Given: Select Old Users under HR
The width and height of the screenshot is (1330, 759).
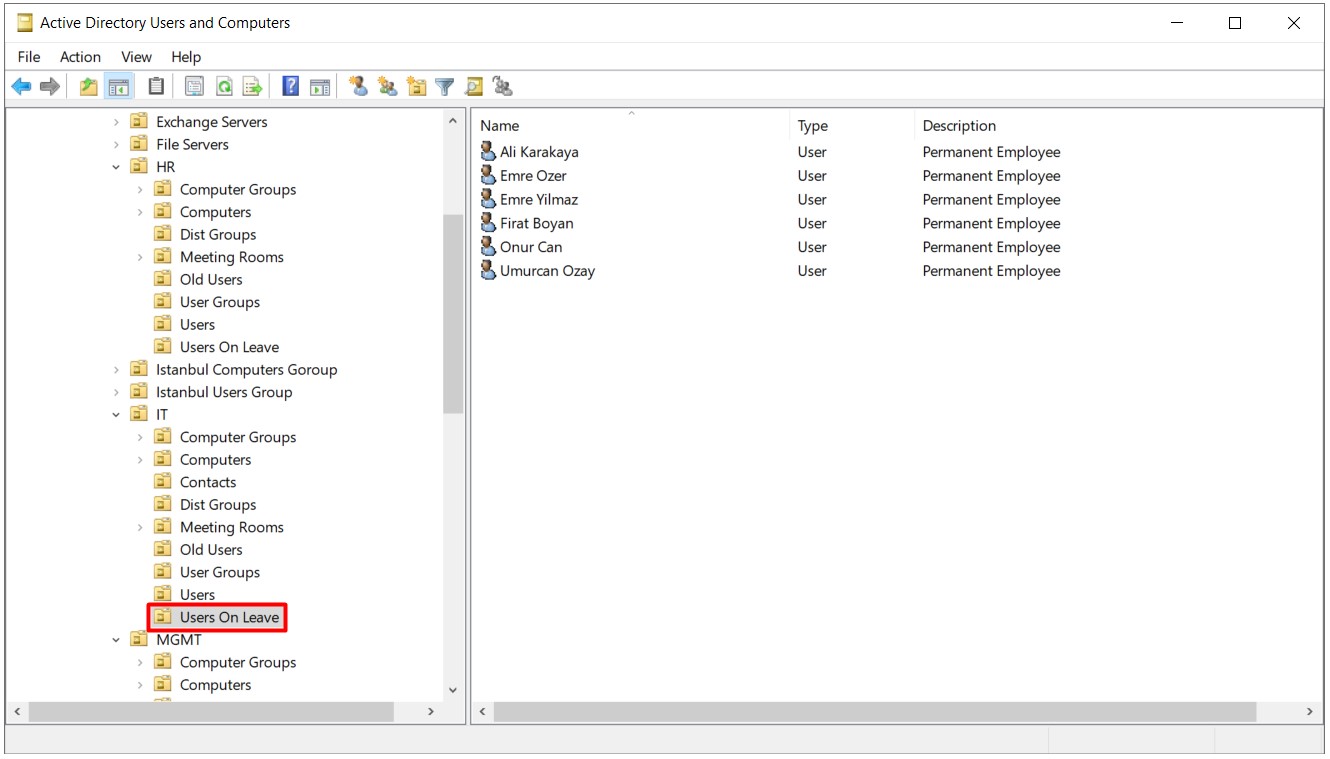Looking at the screenshot, I should point(211,279).
